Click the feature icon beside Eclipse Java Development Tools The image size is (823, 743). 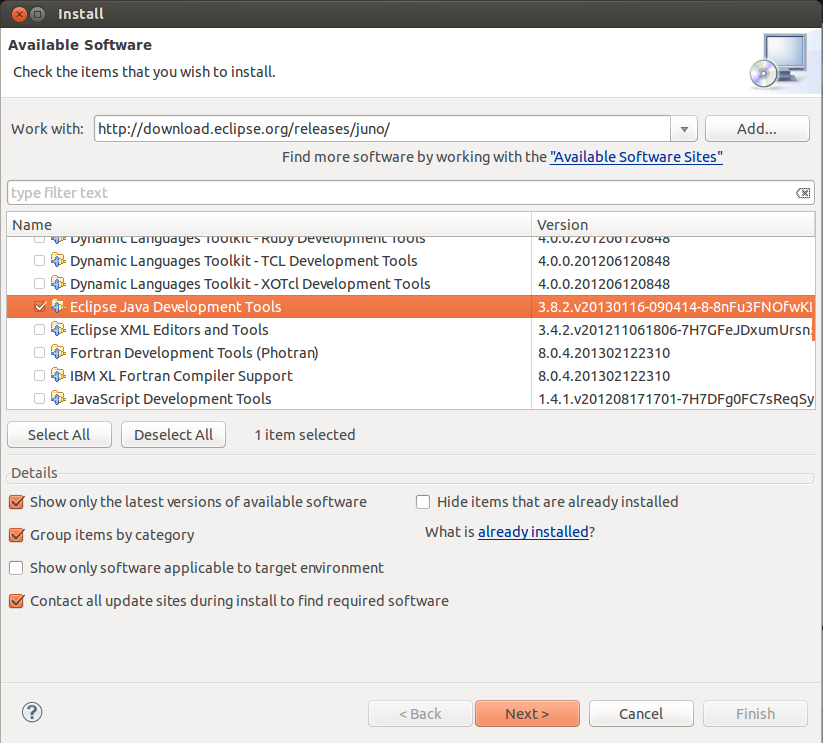(58, 306)
